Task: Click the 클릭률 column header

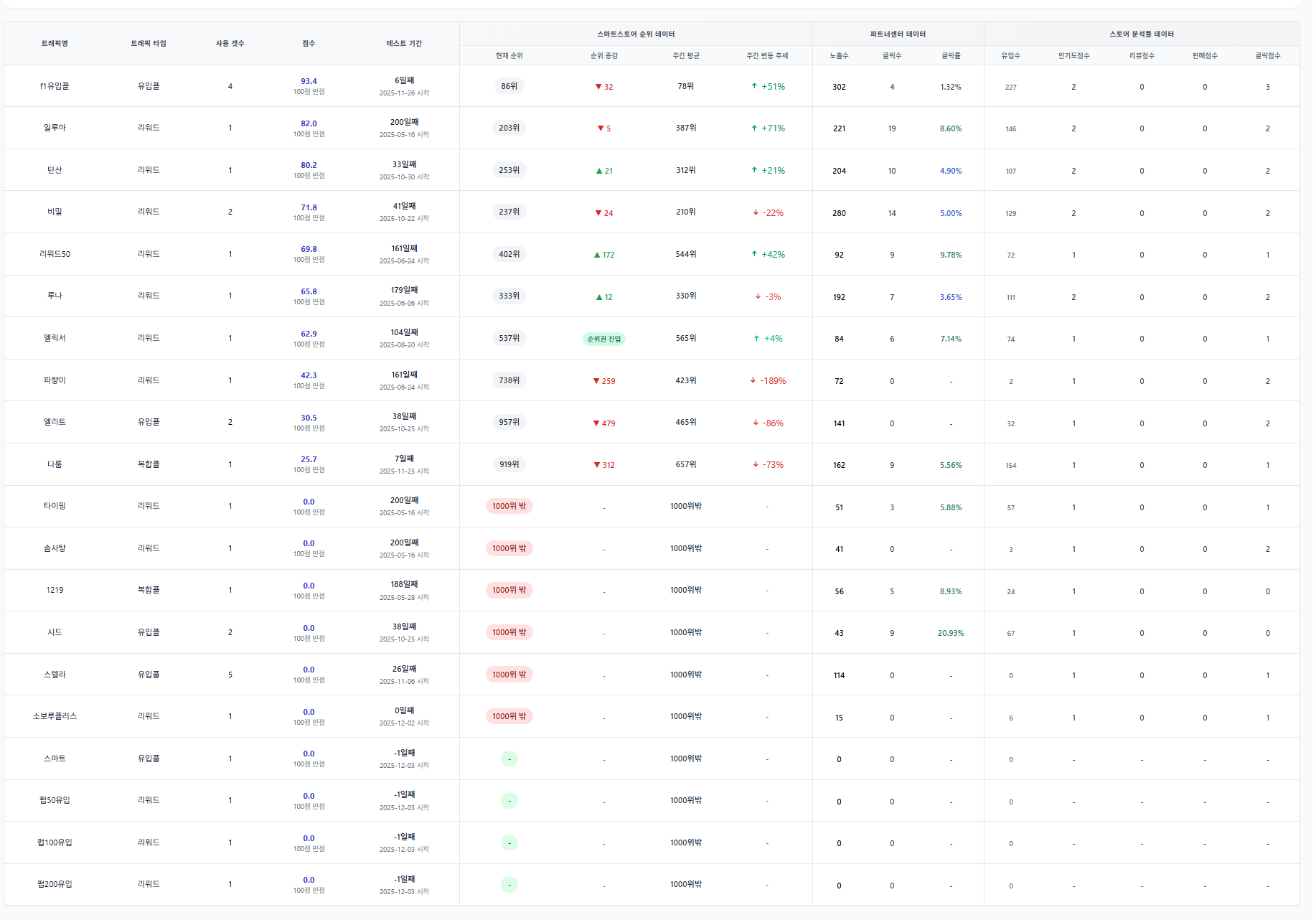Action: point(951,56)
